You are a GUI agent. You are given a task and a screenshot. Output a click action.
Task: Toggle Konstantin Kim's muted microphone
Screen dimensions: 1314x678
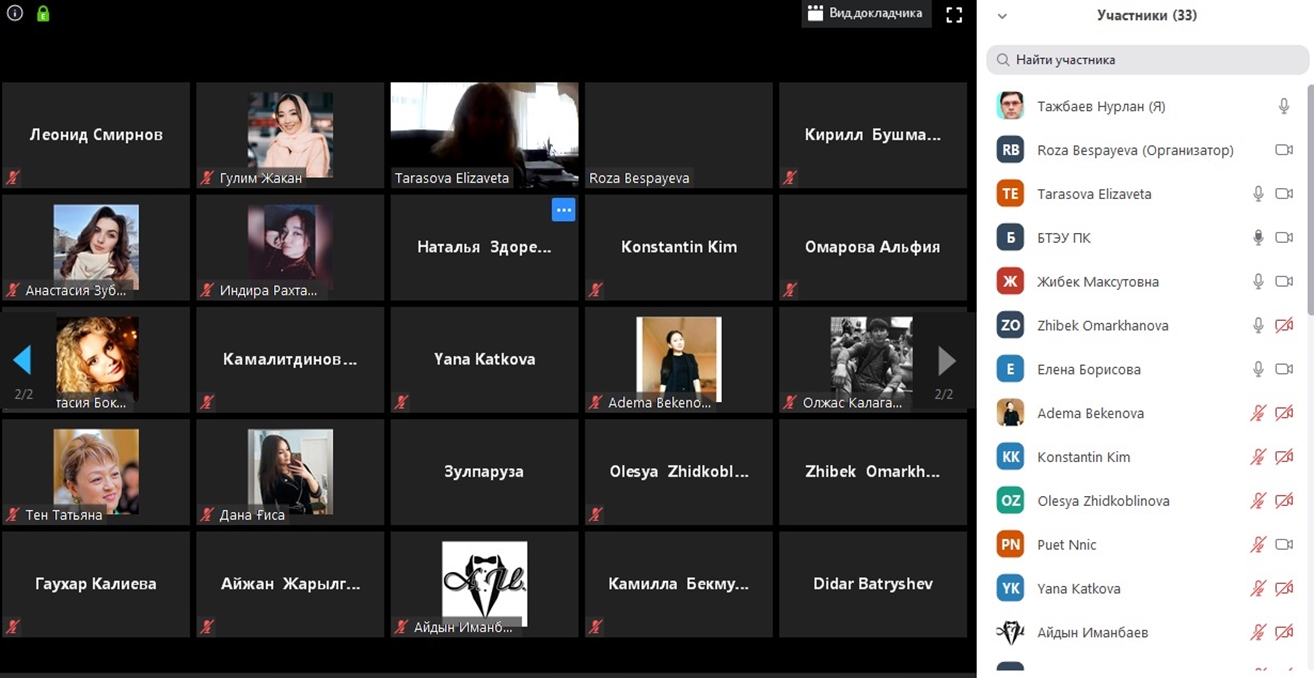tap(1259, 457)
